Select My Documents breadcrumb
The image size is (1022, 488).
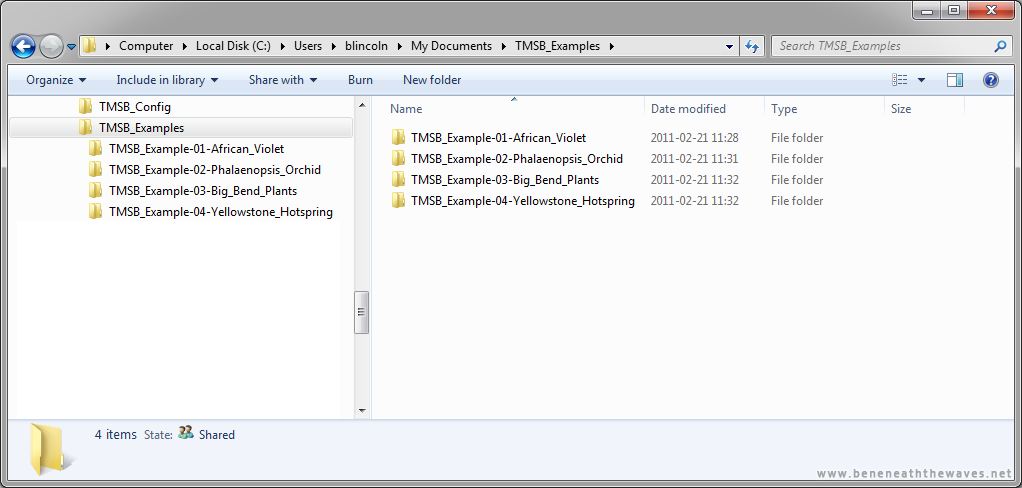(451, 46)
